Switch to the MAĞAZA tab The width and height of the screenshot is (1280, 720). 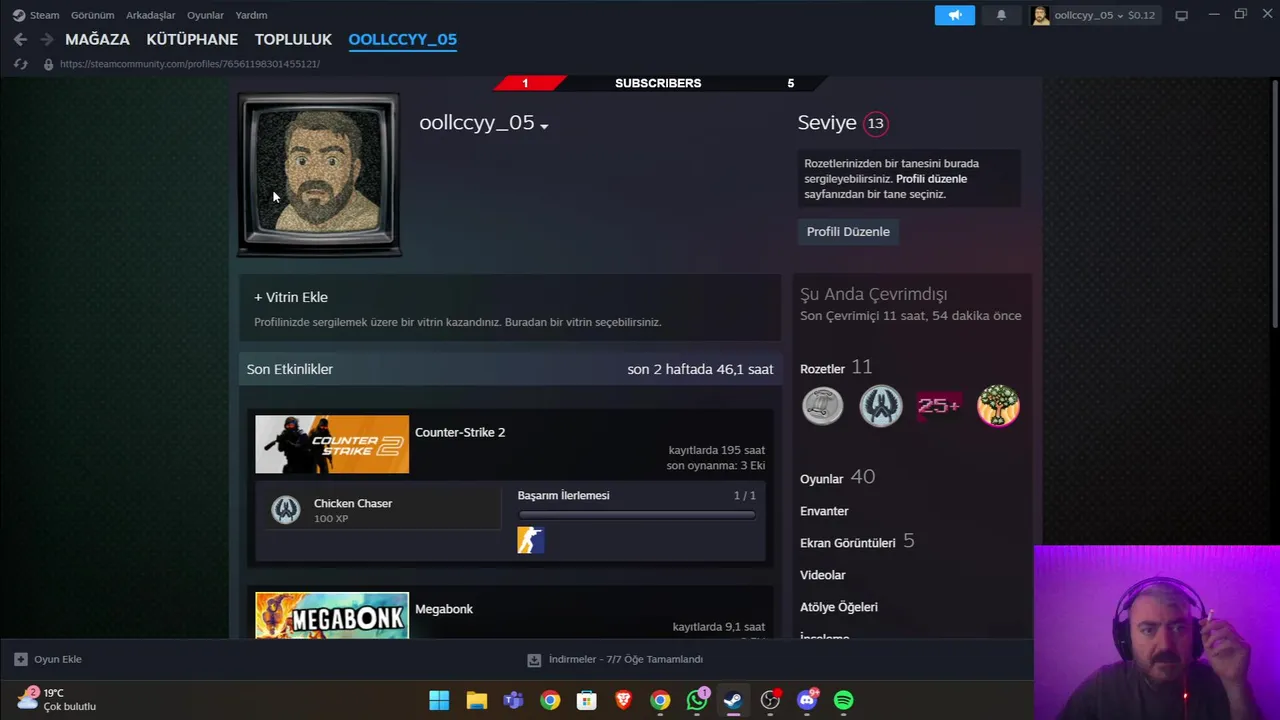97,39
